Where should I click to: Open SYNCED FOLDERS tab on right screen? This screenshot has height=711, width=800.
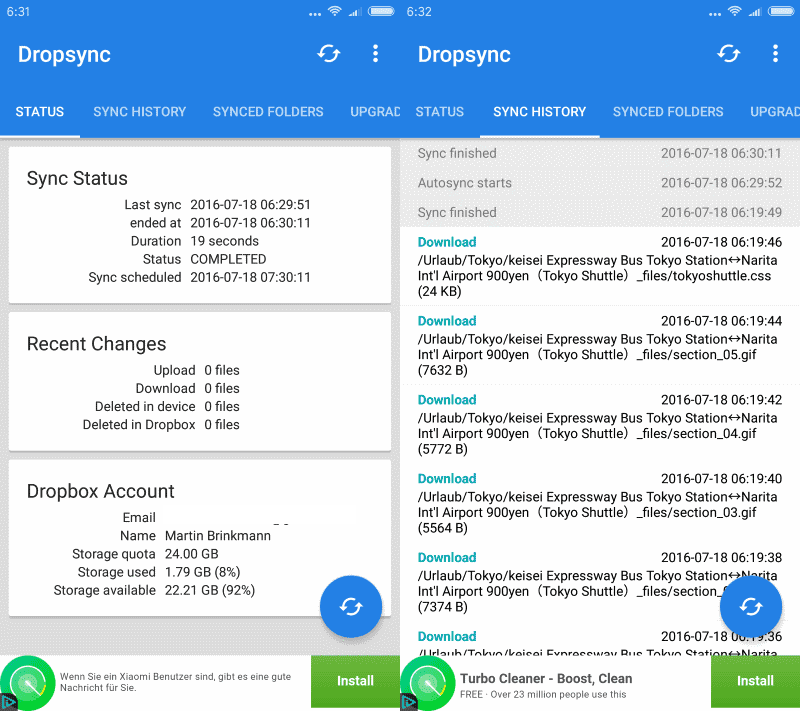point(668,112)
